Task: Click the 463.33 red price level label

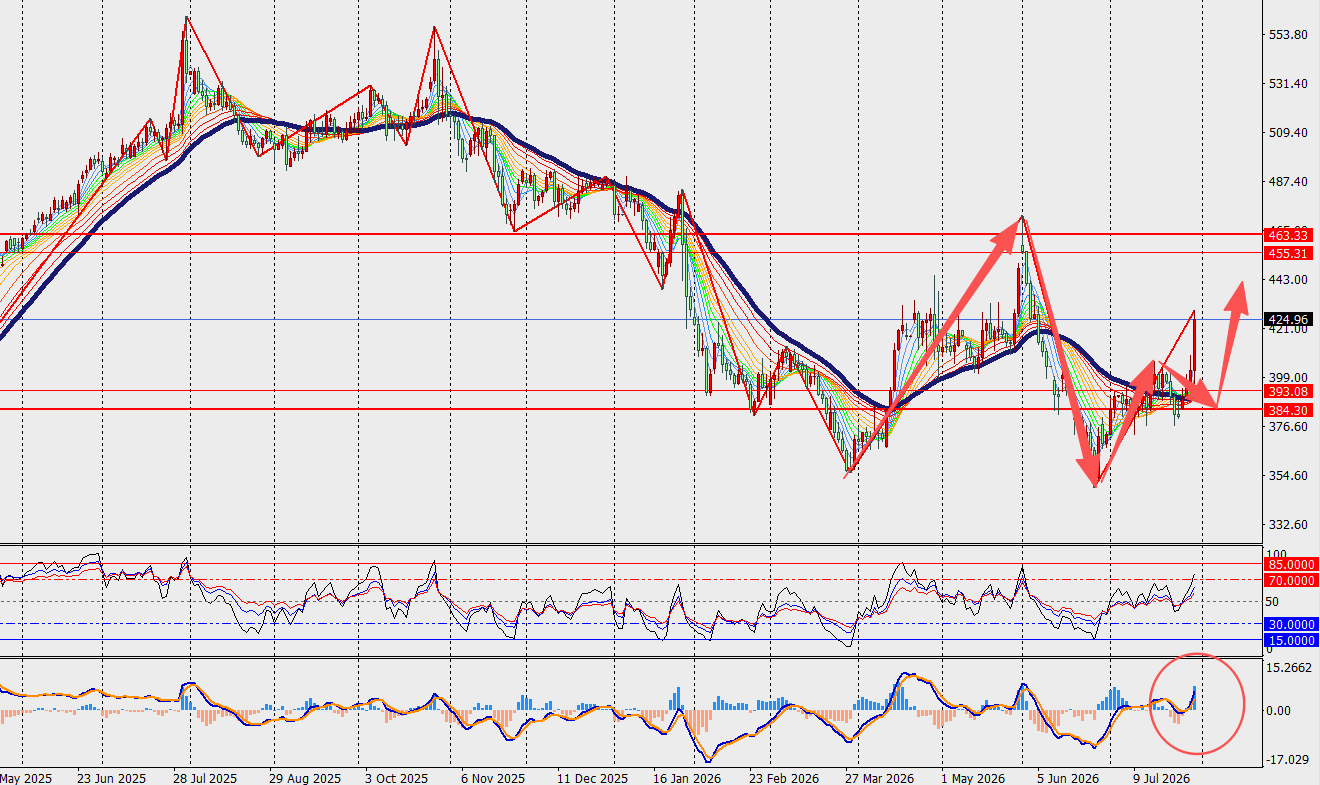Action: coord(1288,235)
